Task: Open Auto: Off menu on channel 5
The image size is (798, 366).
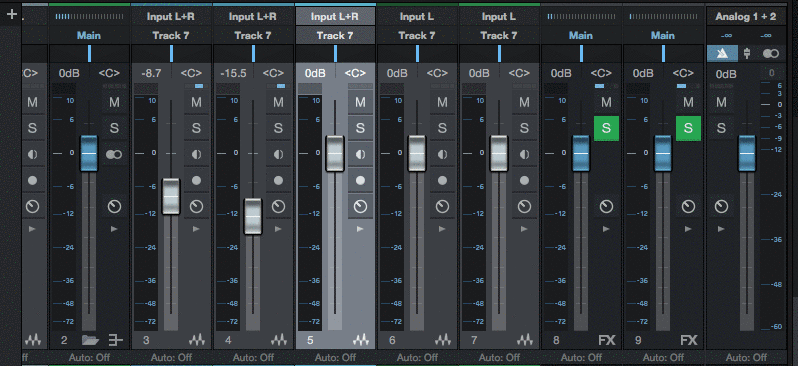Action: pos(335,357)
